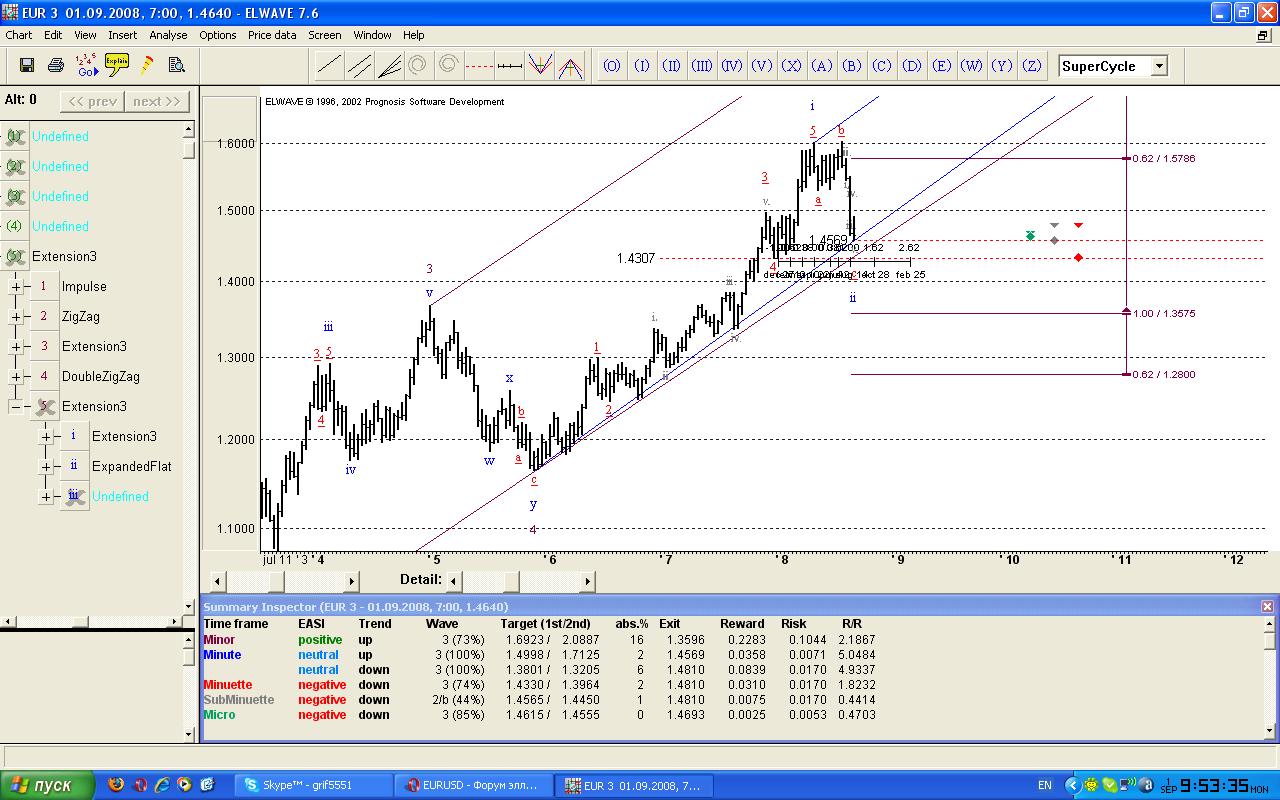
Task: Expand sub-wave i Extension3 node
Action: tap(46, 437)
